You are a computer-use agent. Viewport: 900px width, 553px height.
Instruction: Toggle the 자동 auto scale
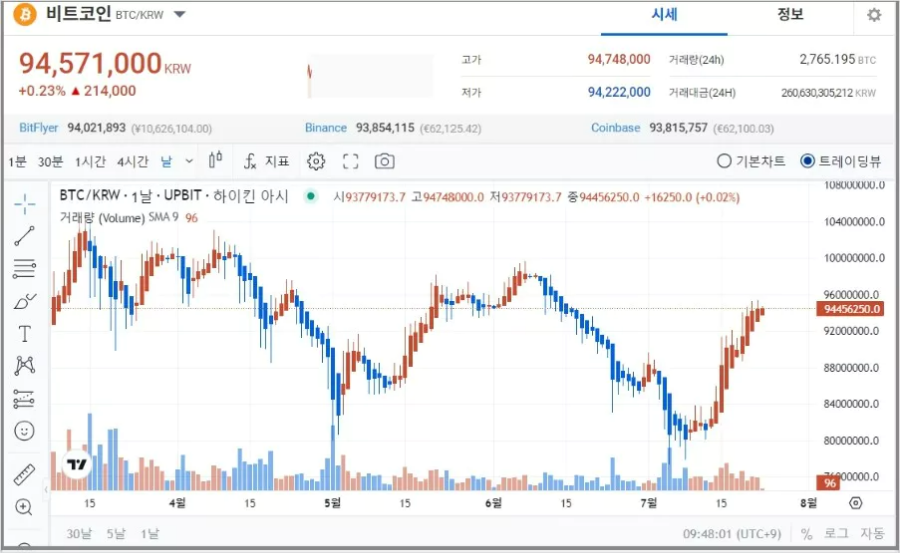coord(872,534)
